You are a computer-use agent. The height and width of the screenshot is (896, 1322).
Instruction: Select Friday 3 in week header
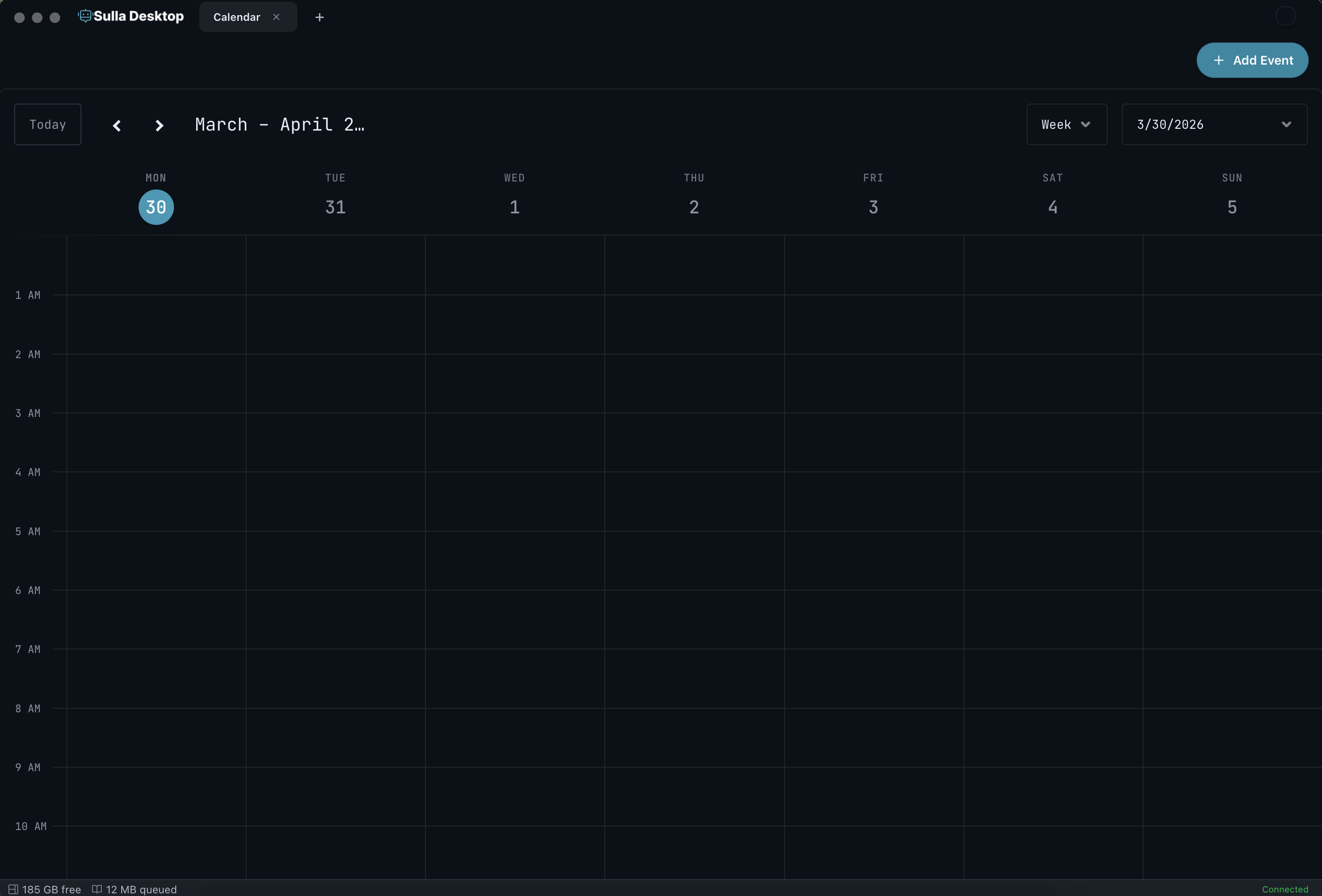[873, 207]
